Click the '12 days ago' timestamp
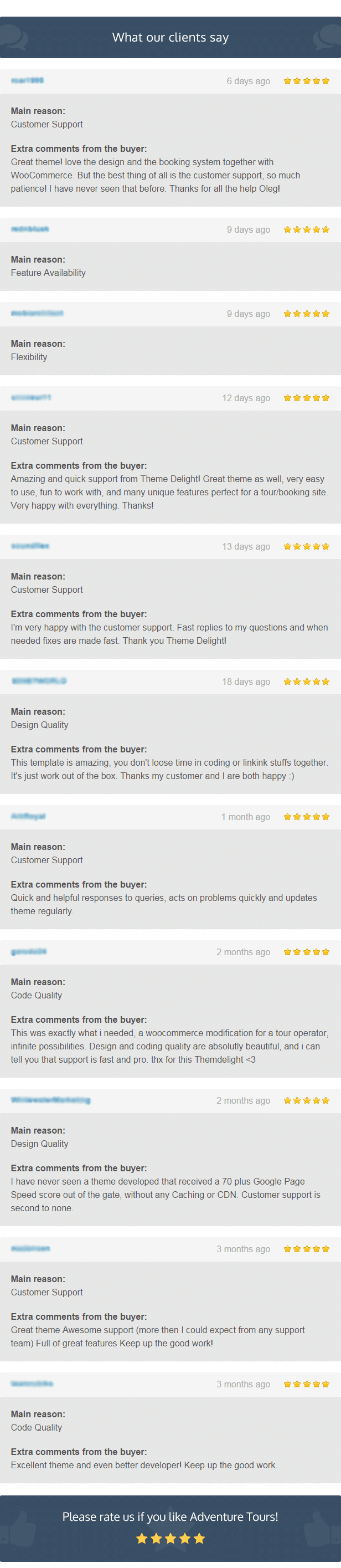Image resolution: width=341 pixels, height=1568 pixels. 246,398
